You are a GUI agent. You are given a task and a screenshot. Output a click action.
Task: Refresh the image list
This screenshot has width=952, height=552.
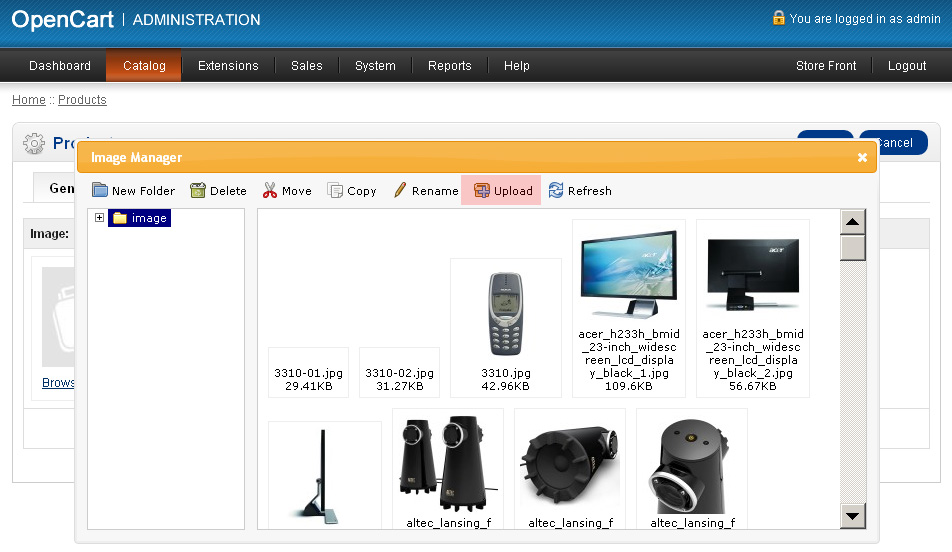tap(556, 191)
